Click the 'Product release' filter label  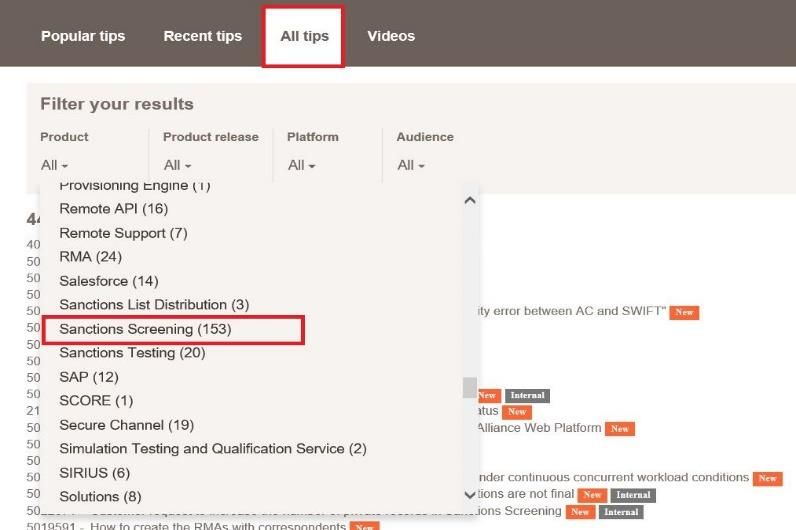point(211,137)
